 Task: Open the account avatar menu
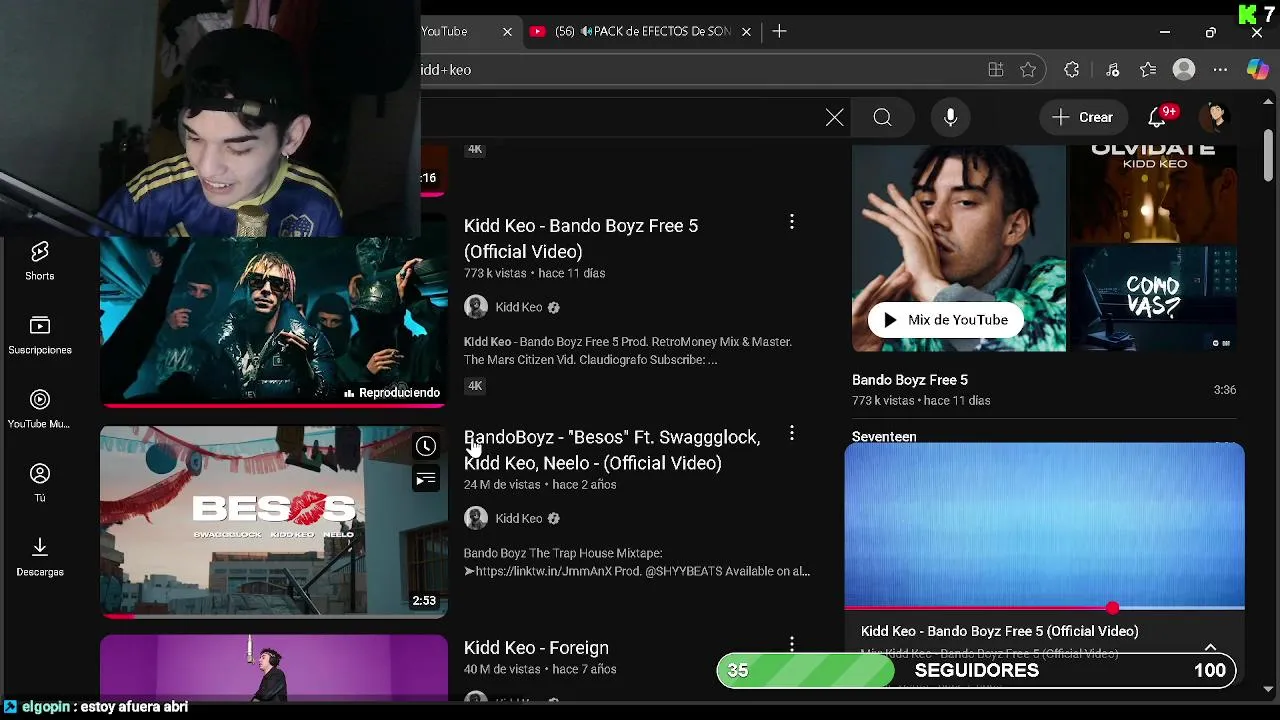[1216, 117]
